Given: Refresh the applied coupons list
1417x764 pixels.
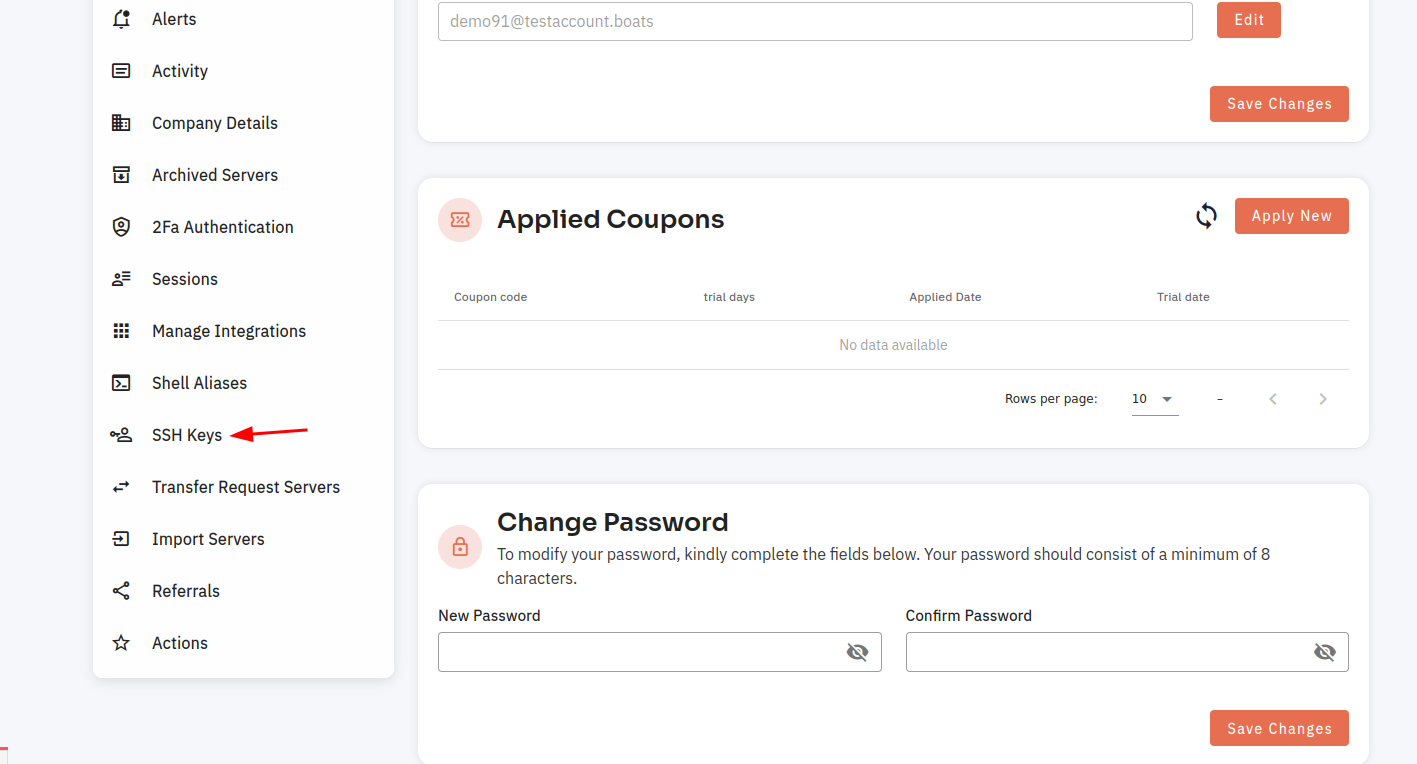Looking at the screenshot, I should [x=1207, y=216].
